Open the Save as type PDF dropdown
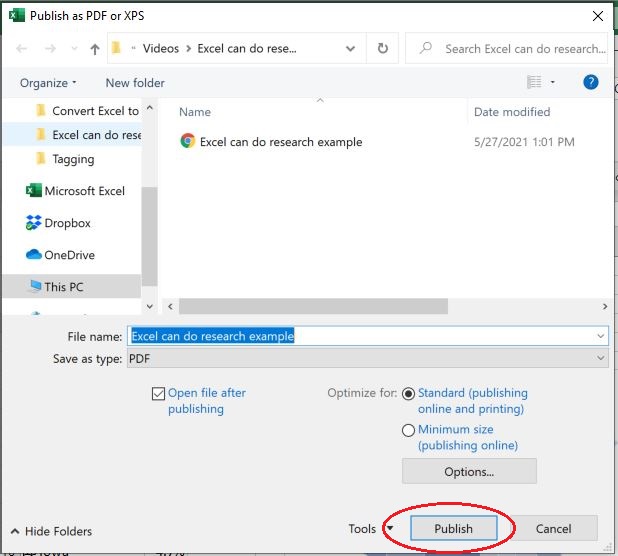 point(367,358)
